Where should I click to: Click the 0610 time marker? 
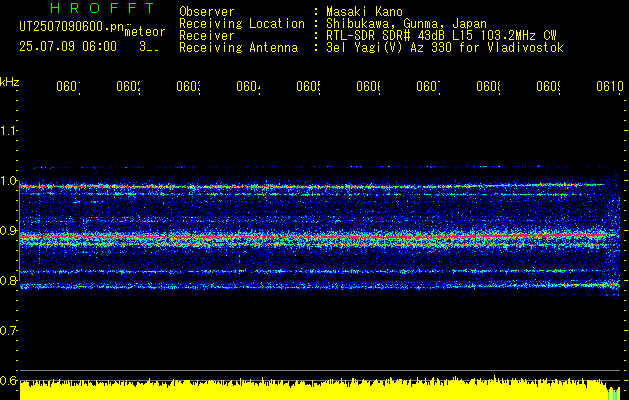610,87
